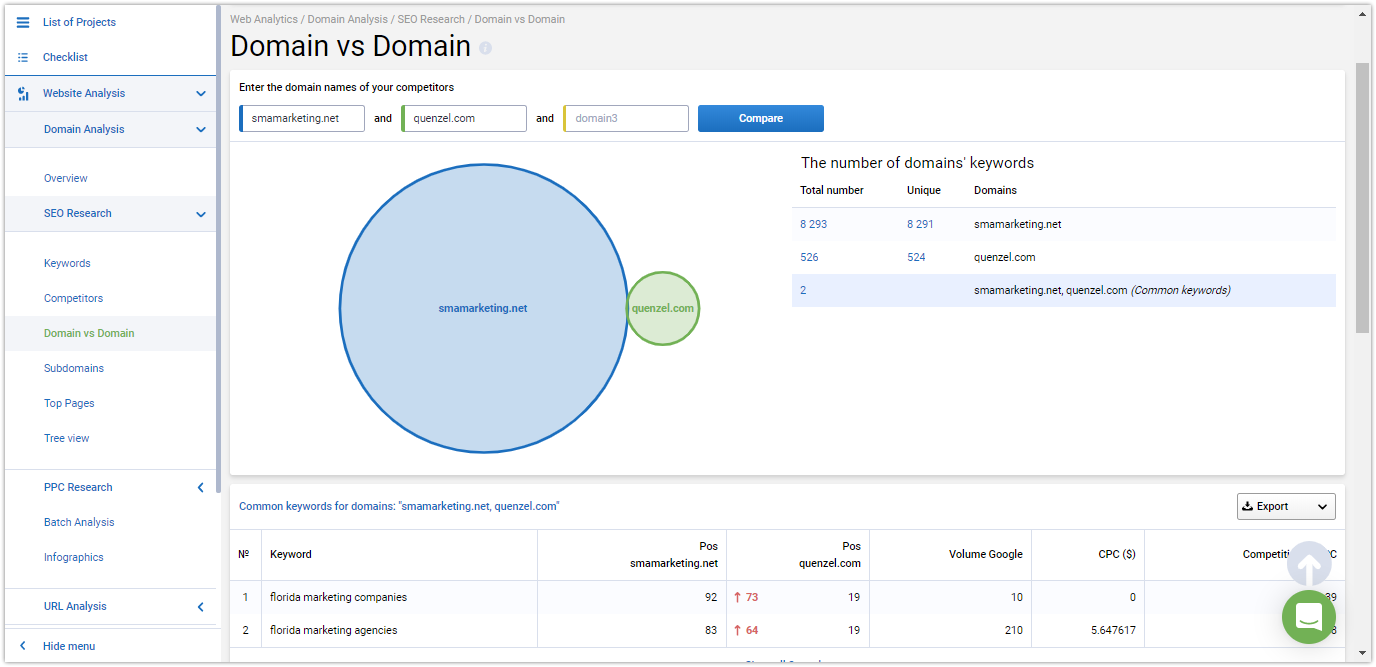Click the Pos smamarketing.net column header
Screen dimensions: 1376x667
point(674,555)
